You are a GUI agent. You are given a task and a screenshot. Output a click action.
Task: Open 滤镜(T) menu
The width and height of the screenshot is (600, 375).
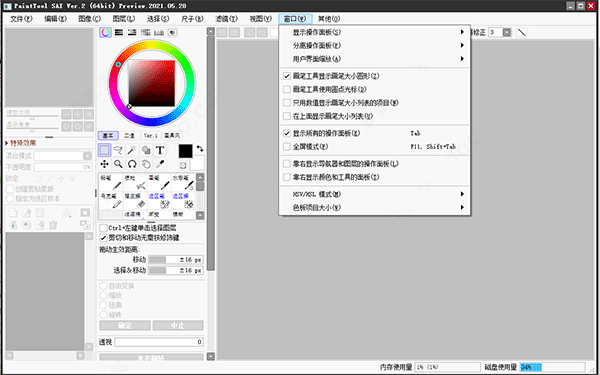[x=227, y=19]
